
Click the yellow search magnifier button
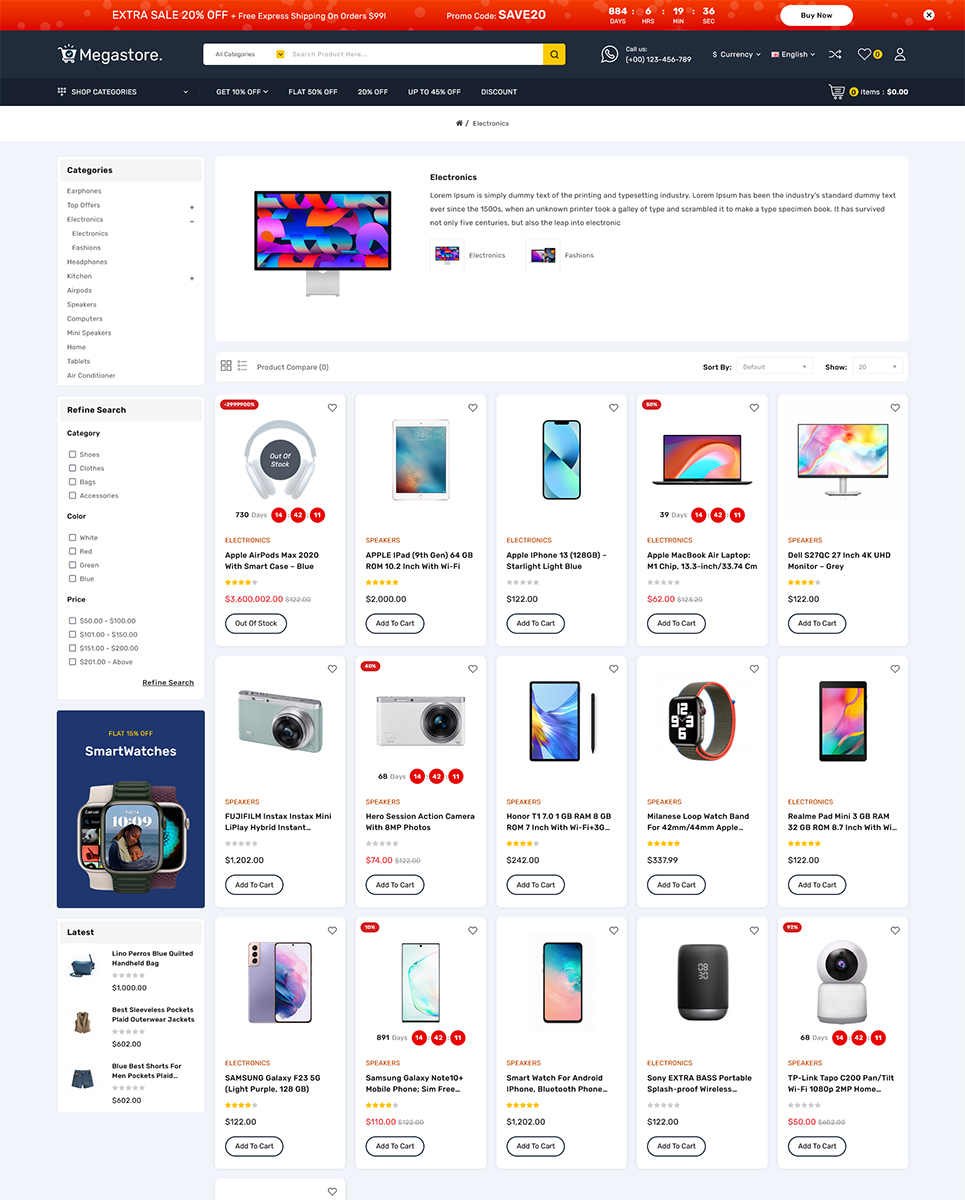(554, 54)
